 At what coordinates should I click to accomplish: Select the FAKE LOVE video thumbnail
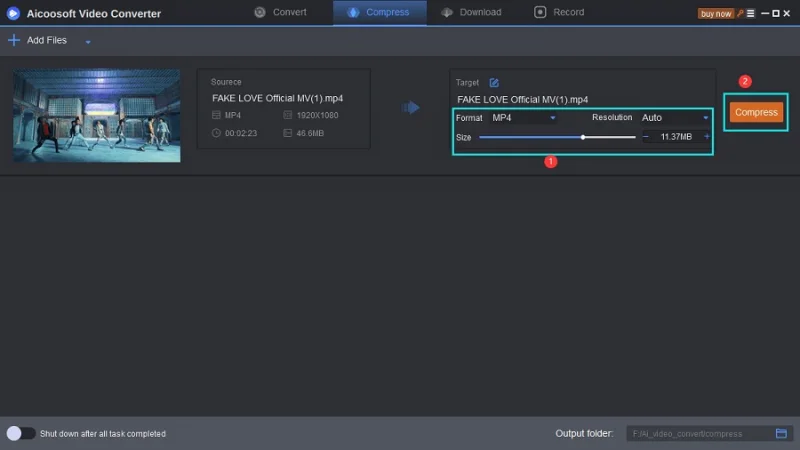tap(97, 115)
